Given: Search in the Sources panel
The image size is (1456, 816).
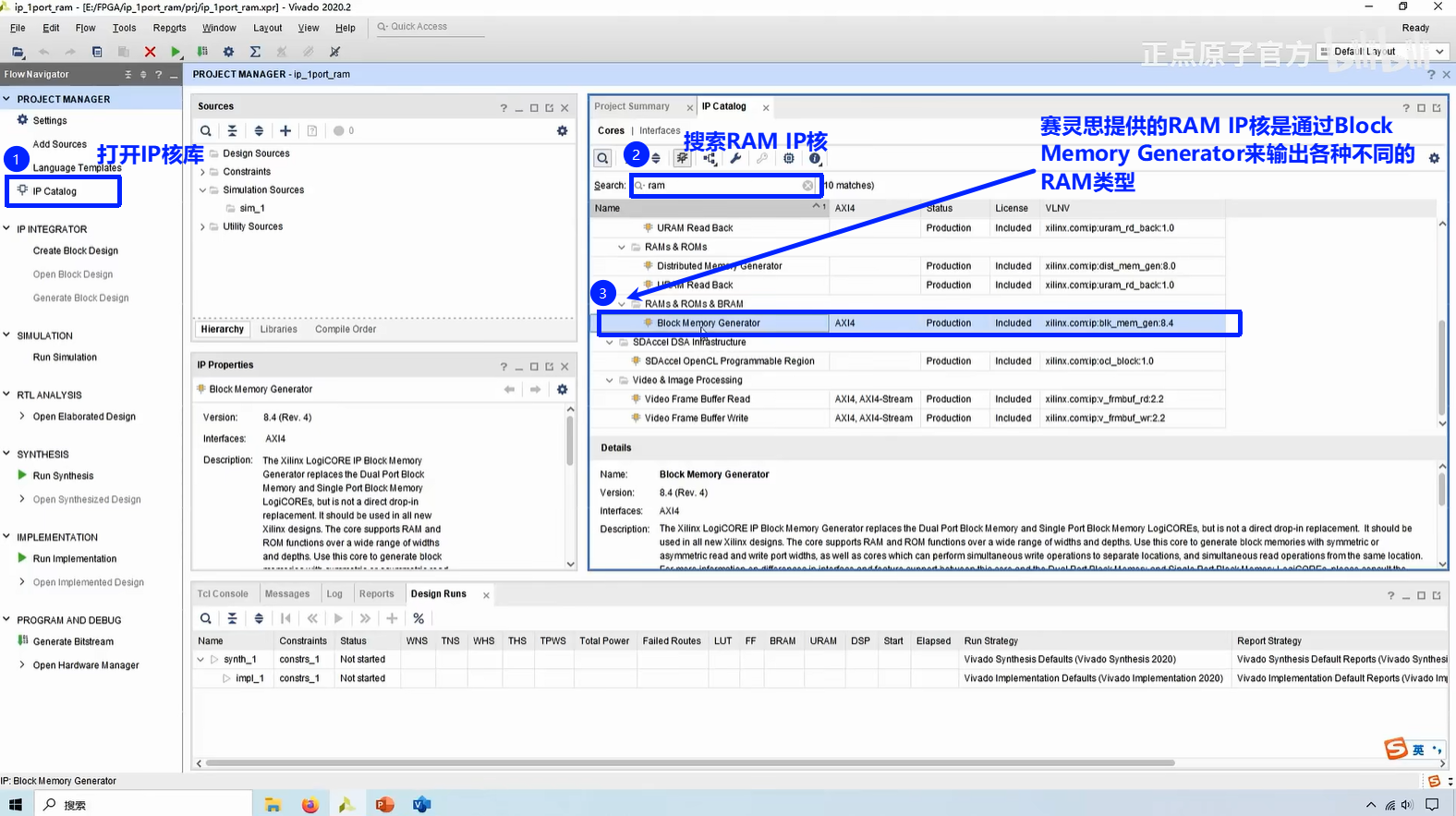Looking at the screenshot, I should point(206,131).
